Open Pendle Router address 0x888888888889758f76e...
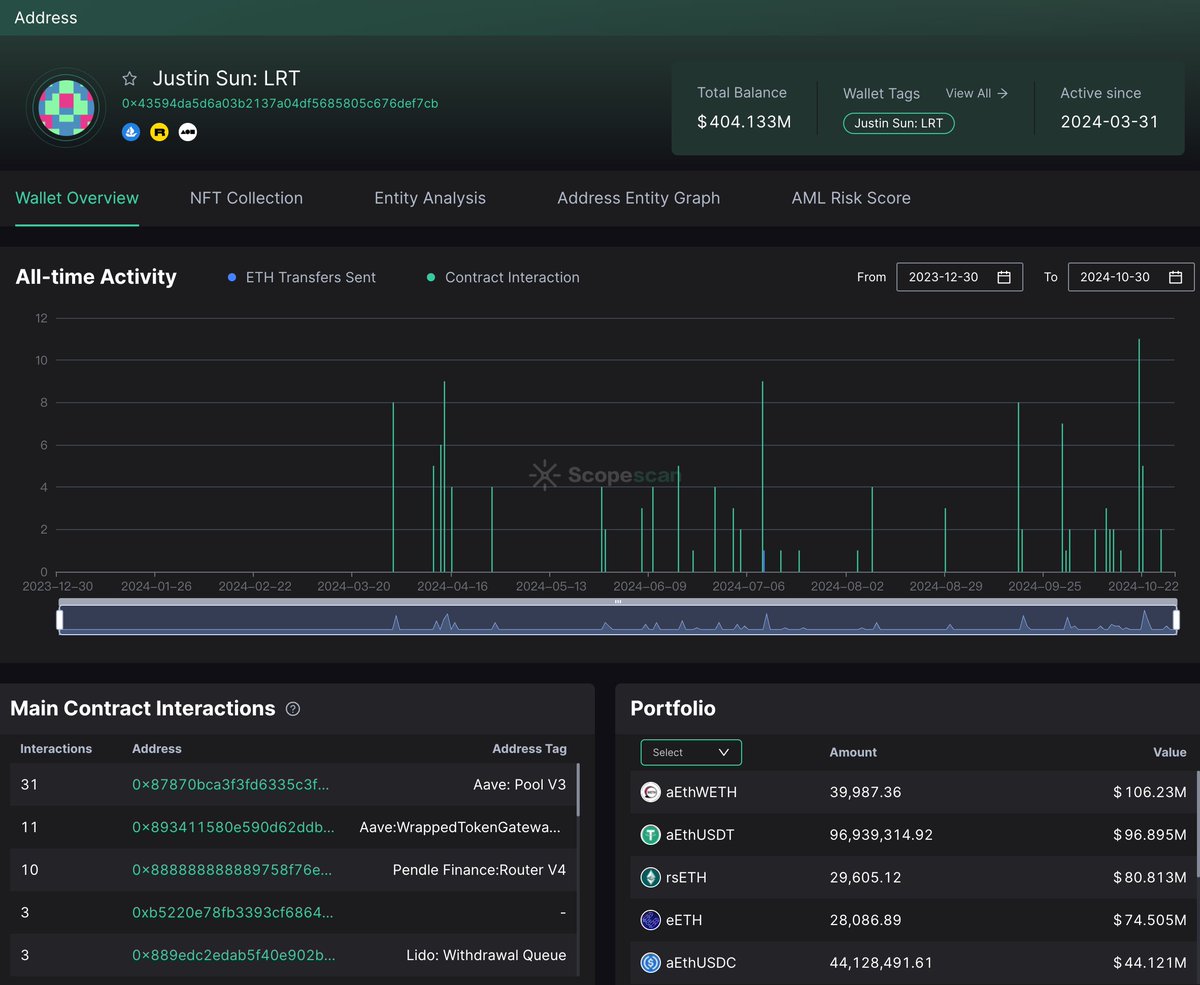Image resolution: width=1200 pixels, height=985 pixels. tap(232, 870)
